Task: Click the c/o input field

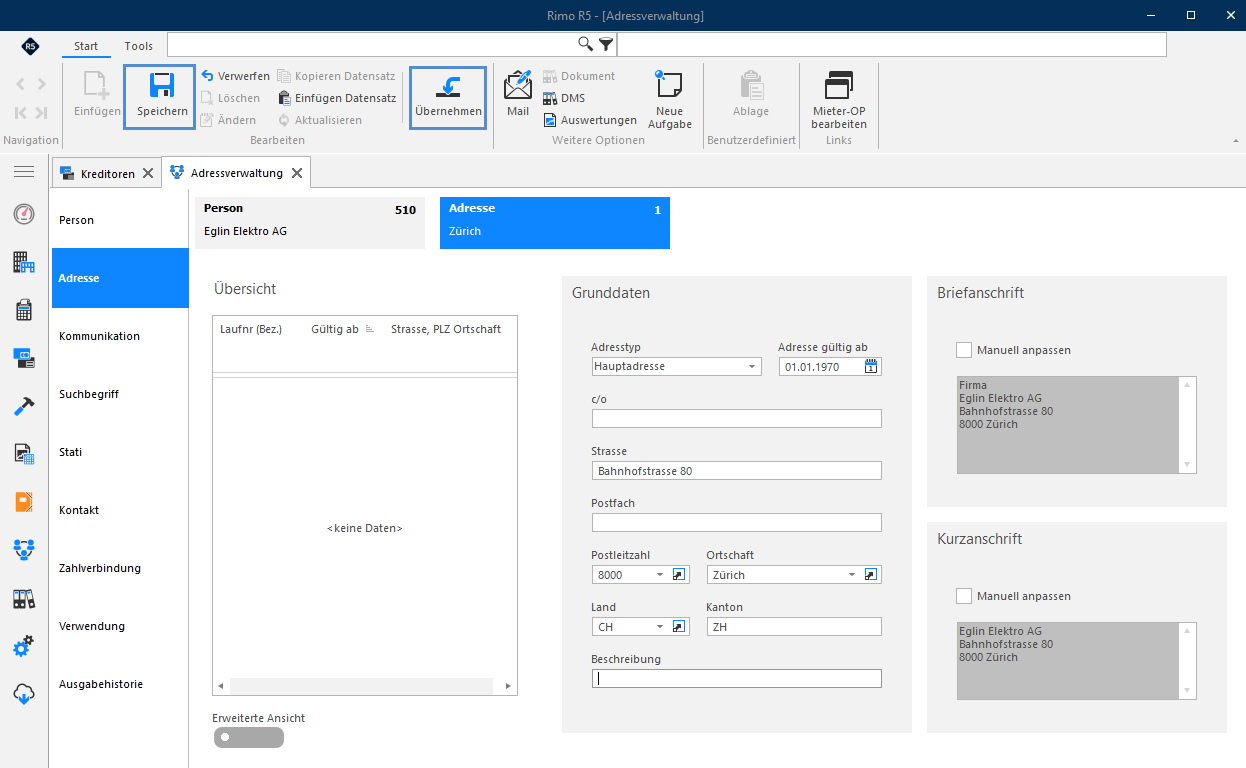Action: [737, 418]
